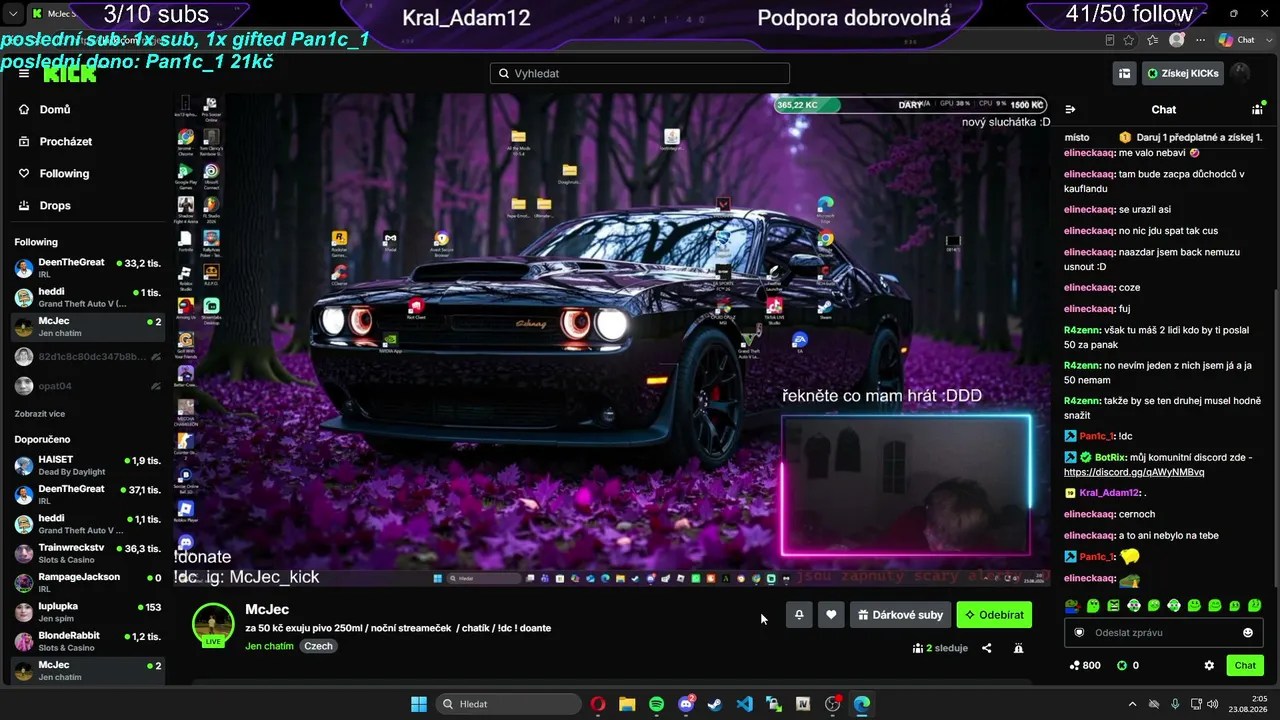Open Opera from the taskbar

(598, 704)
